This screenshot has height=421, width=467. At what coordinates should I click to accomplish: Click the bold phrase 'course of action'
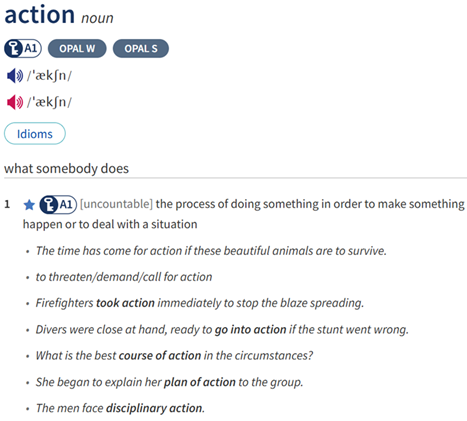point(160,355)
